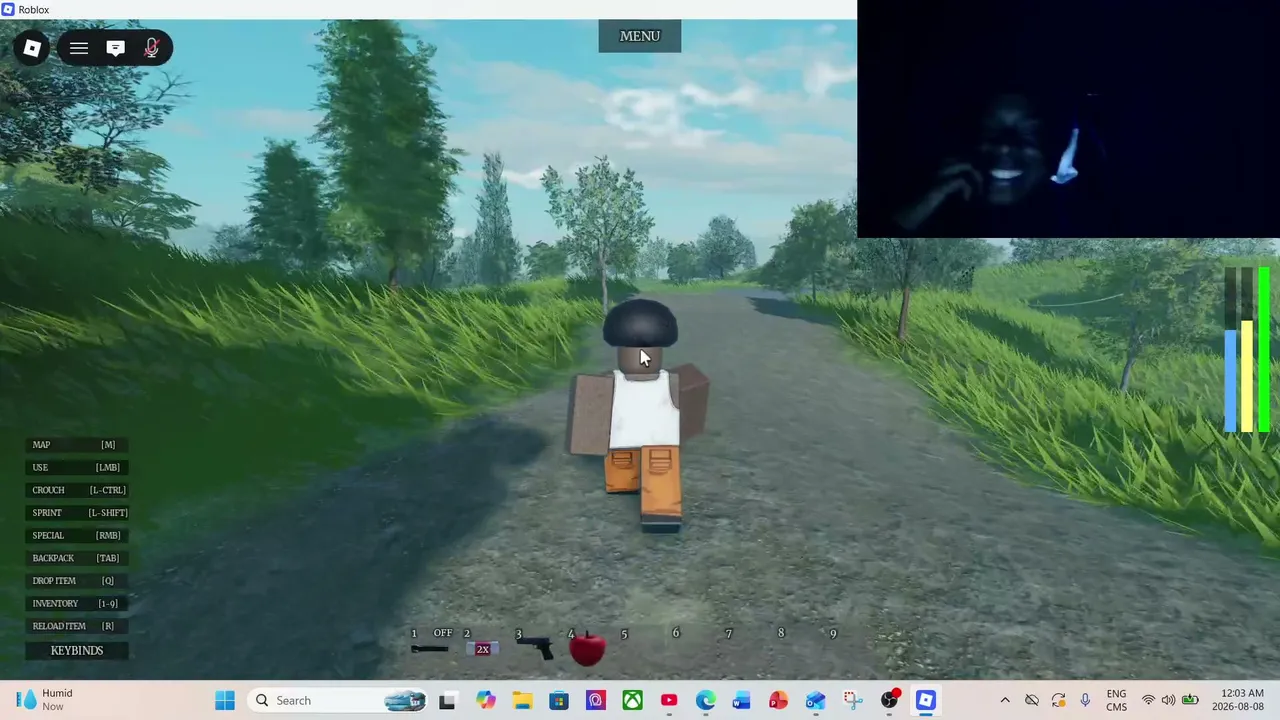Open PowerPoint from the taskbar
The width and height of the screenshot is (1280, 720).
click(x=778, y=700)
